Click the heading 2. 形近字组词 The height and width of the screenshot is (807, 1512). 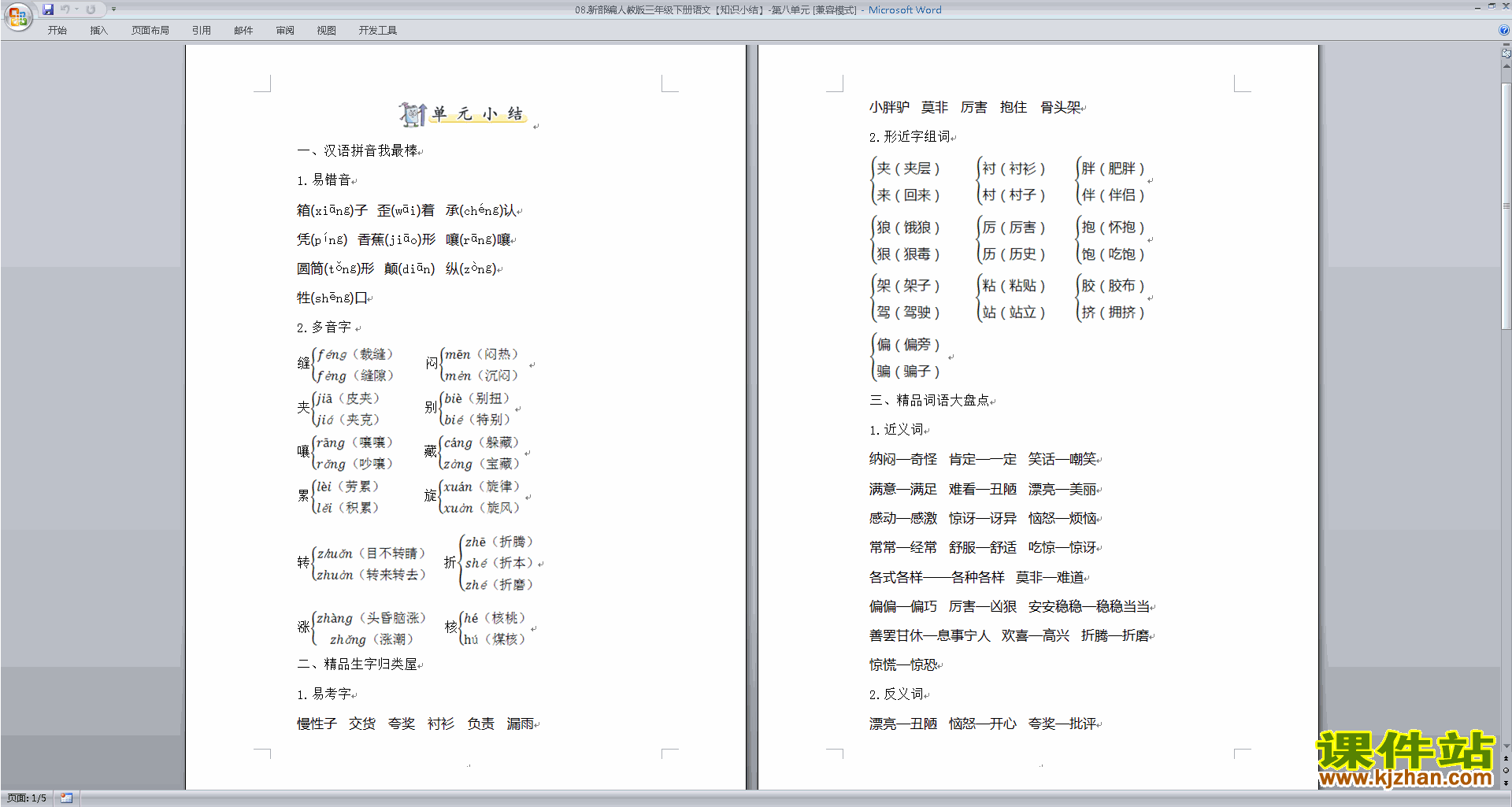pos(910,137)
